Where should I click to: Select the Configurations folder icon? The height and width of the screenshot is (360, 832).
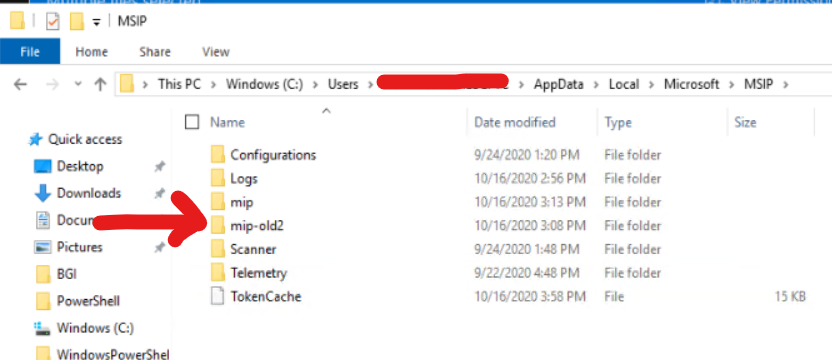tap(218, 155)
